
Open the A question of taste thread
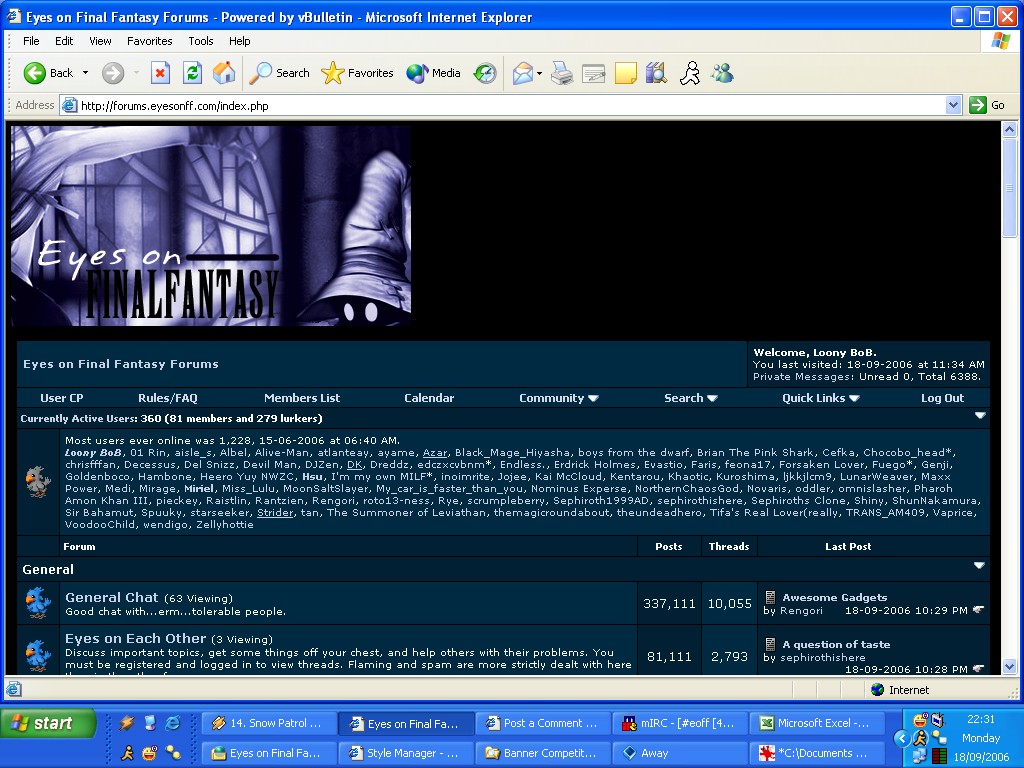pyautogui.click(x=836, y=644)
